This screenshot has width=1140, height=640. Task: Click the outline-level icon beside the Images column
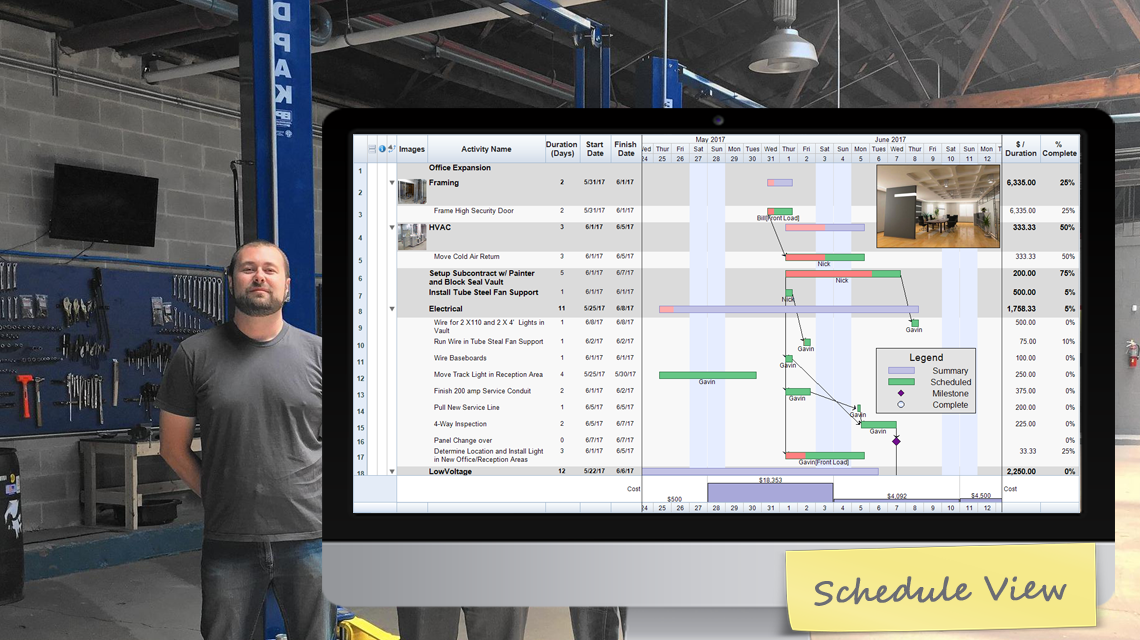click(390, 147)
